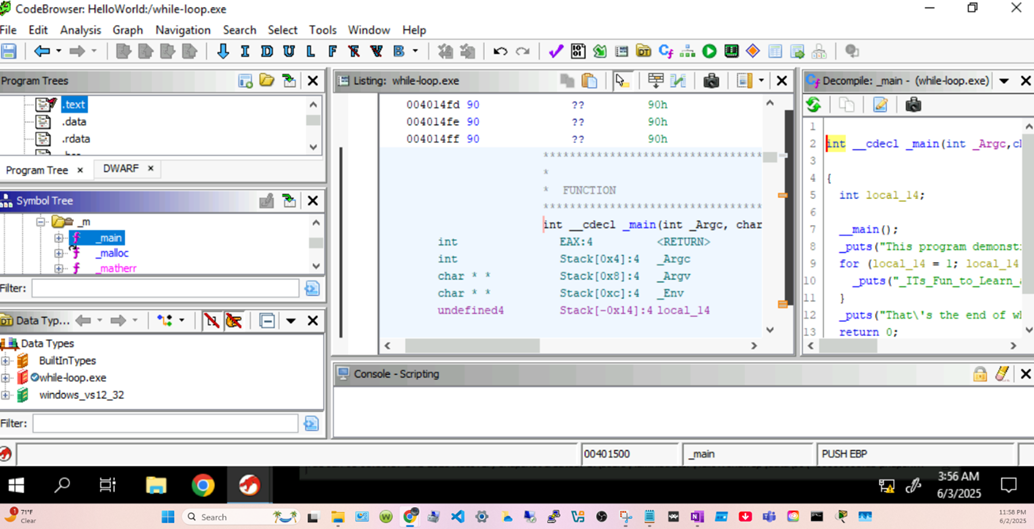Open the symbol hierarchy tree toolbar icon
Screen dimensions: 1034x529
coord(687,51)
